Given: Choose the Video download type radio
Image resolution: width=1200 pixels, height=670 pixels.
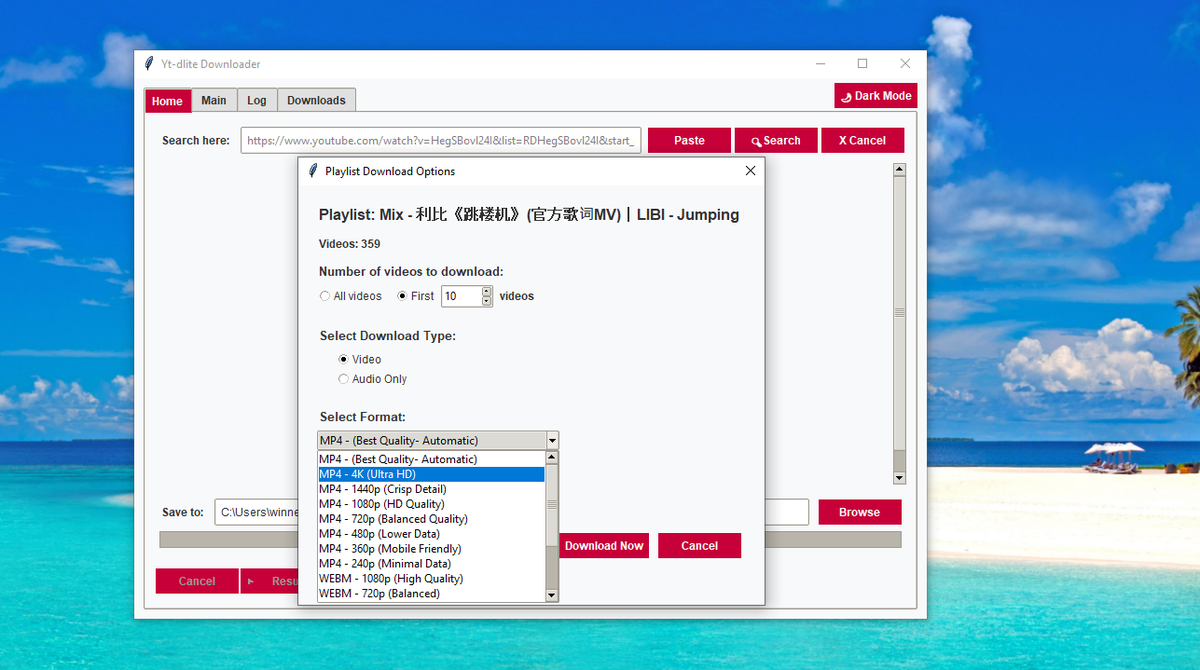Looking at the screenshot, I should point(344,359).
